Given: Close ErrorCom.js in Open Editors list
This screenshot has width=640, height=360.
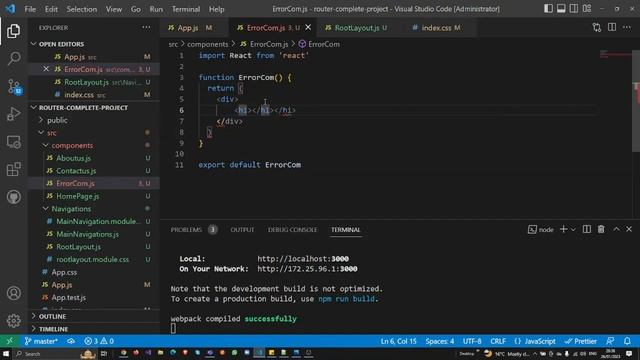Looking at the screenshot, I should point(46,69).
